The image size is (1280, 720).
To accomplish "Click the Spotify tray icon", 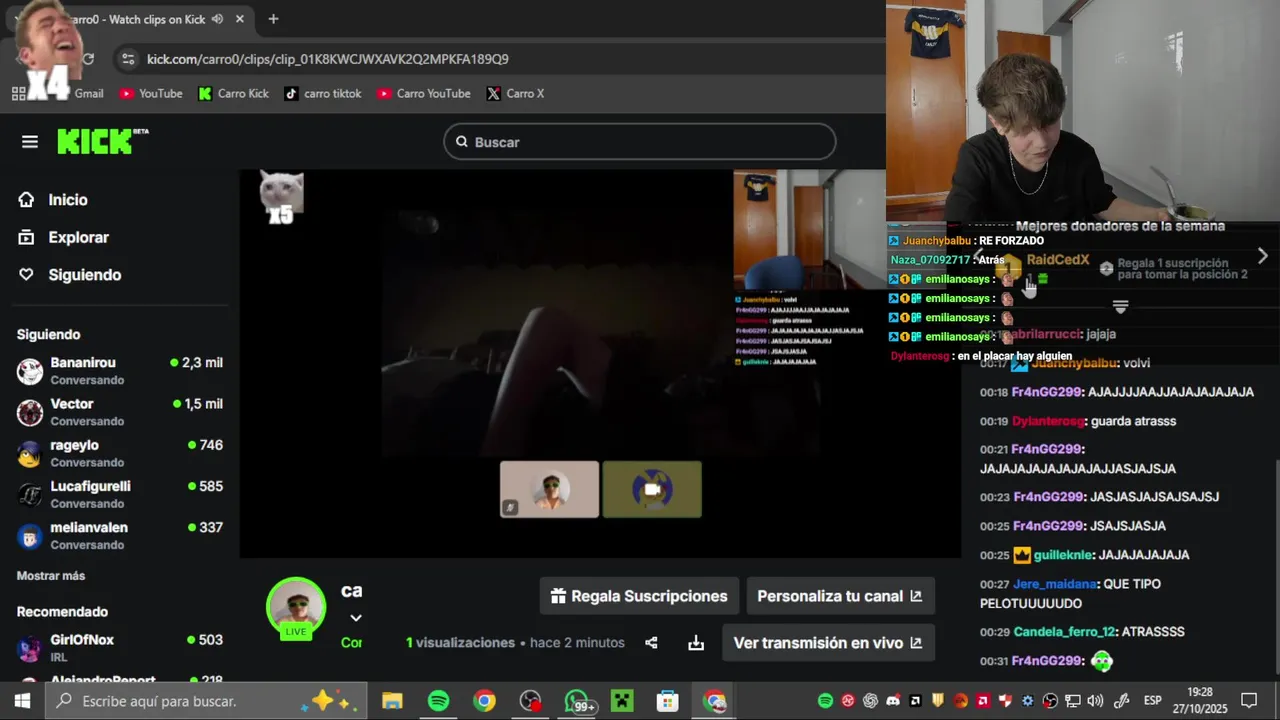I will [x=825, y=701].
